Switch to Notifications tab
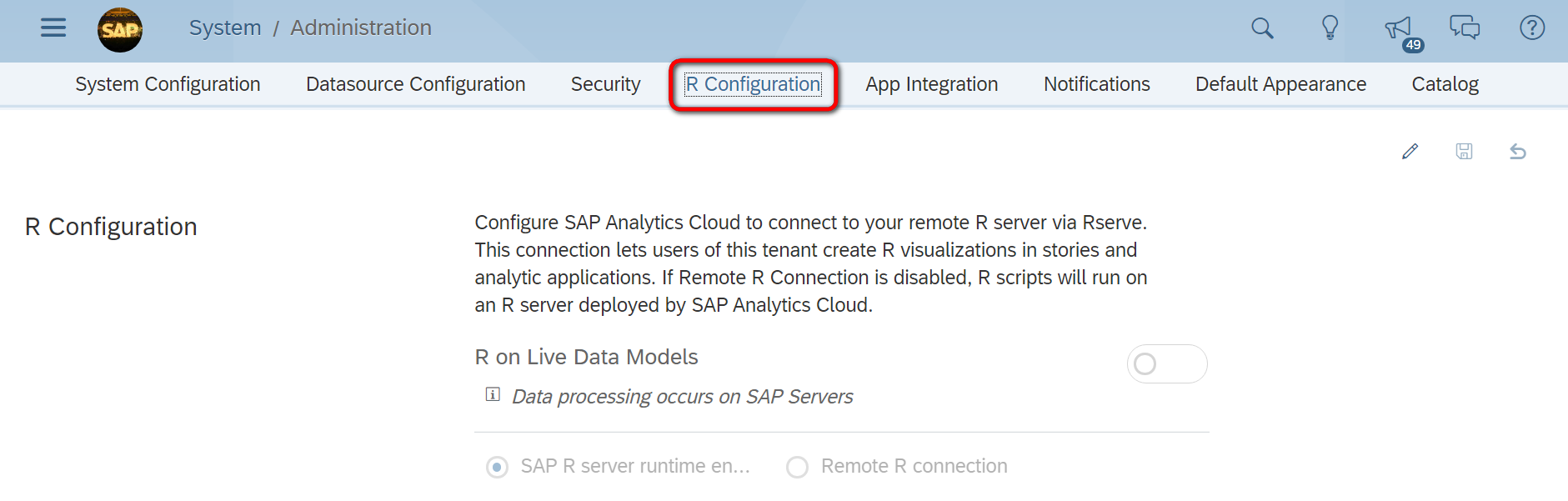 coord(1096,84)
